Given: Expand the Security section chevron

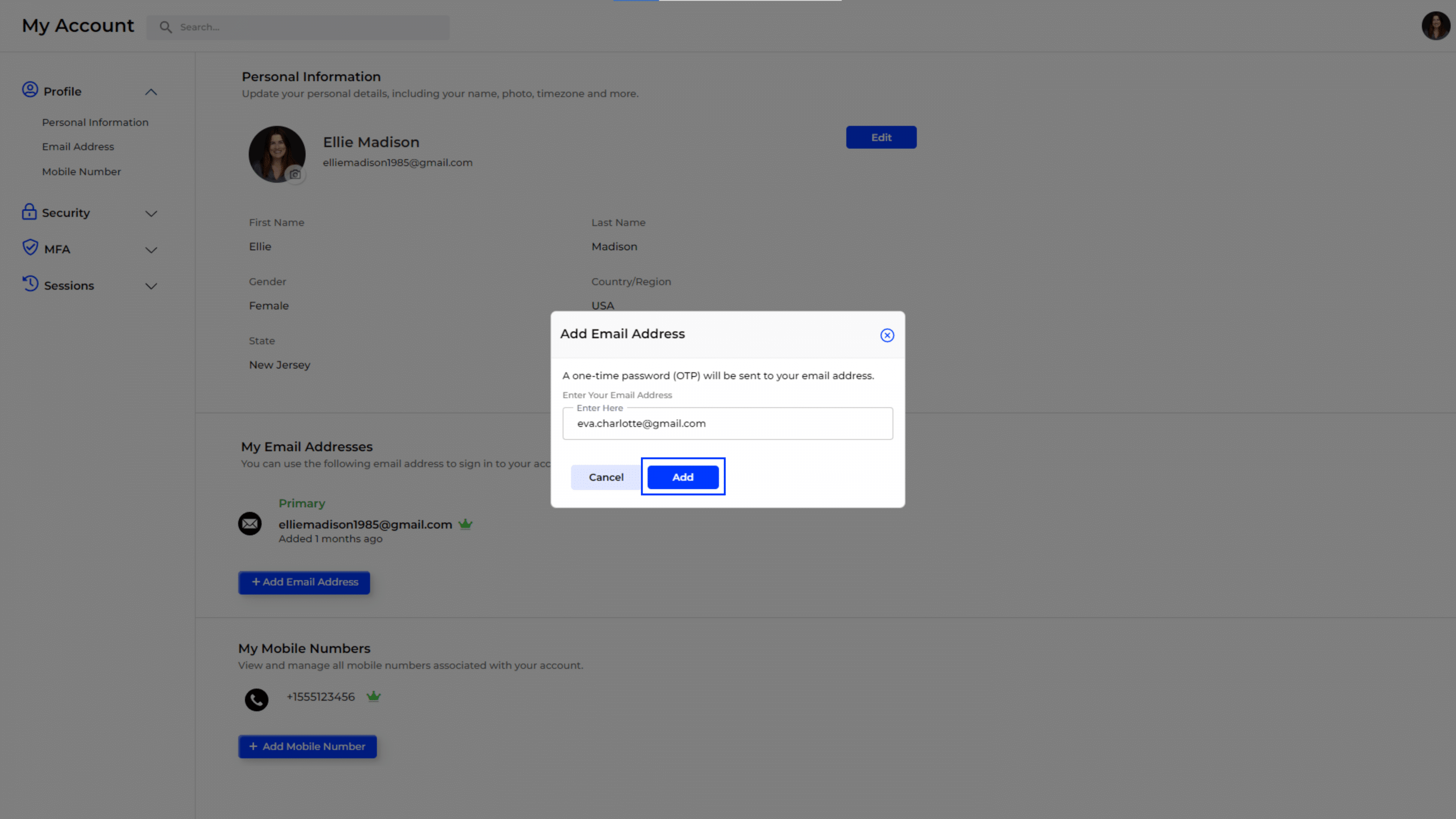Looking at the screenshot, I should [x=151, y=214].
